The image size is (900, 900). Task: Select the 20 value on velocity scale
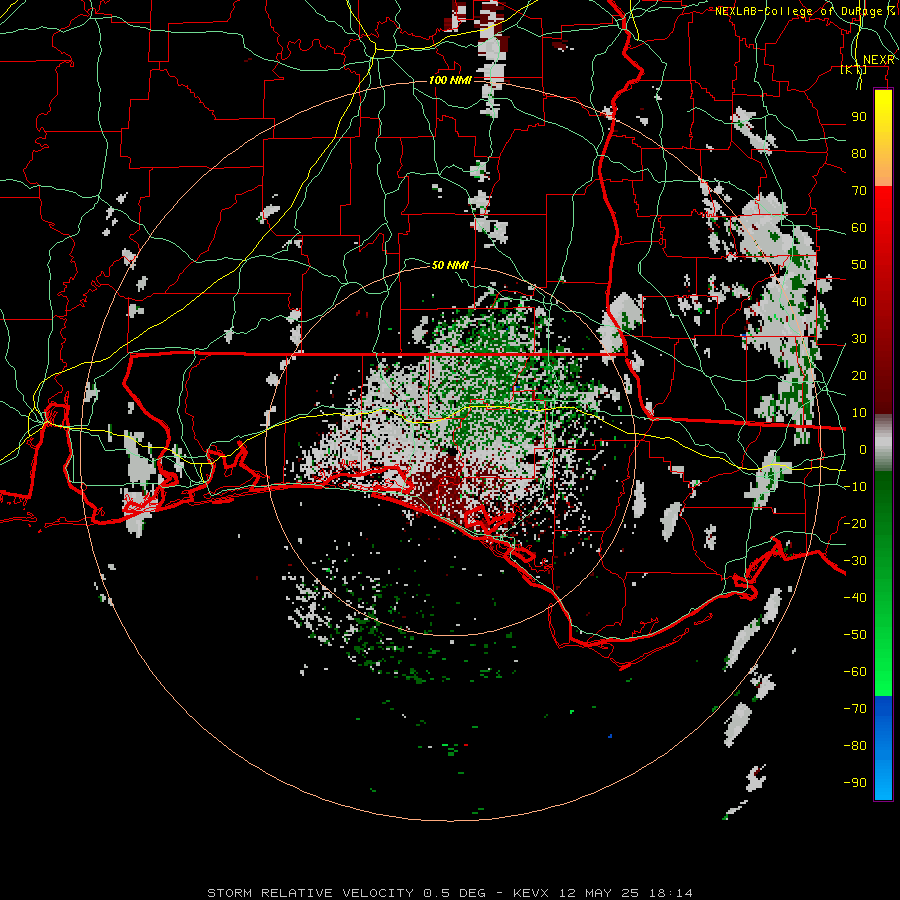tap(859, 376)
